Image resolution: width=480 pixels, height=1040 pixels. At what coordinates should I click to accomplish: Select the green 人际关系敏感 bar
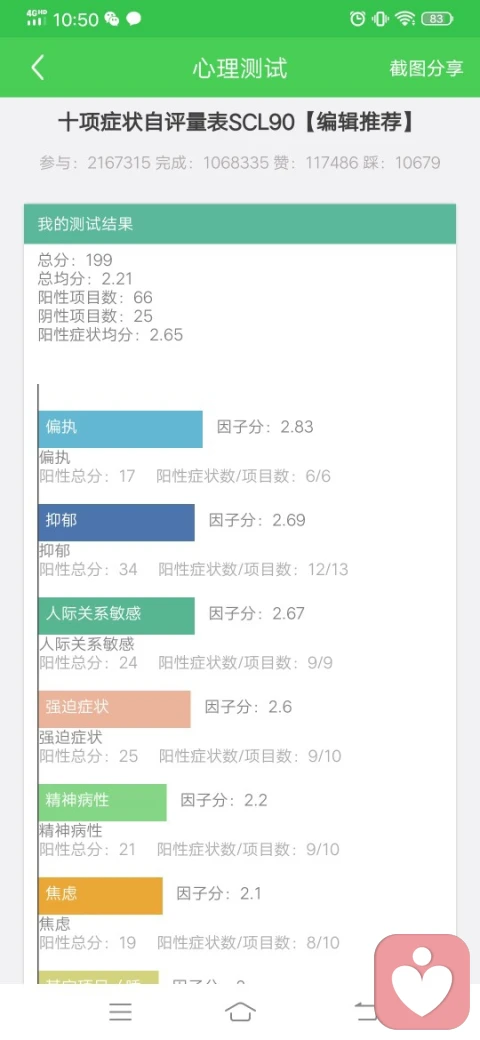(116, 616)
